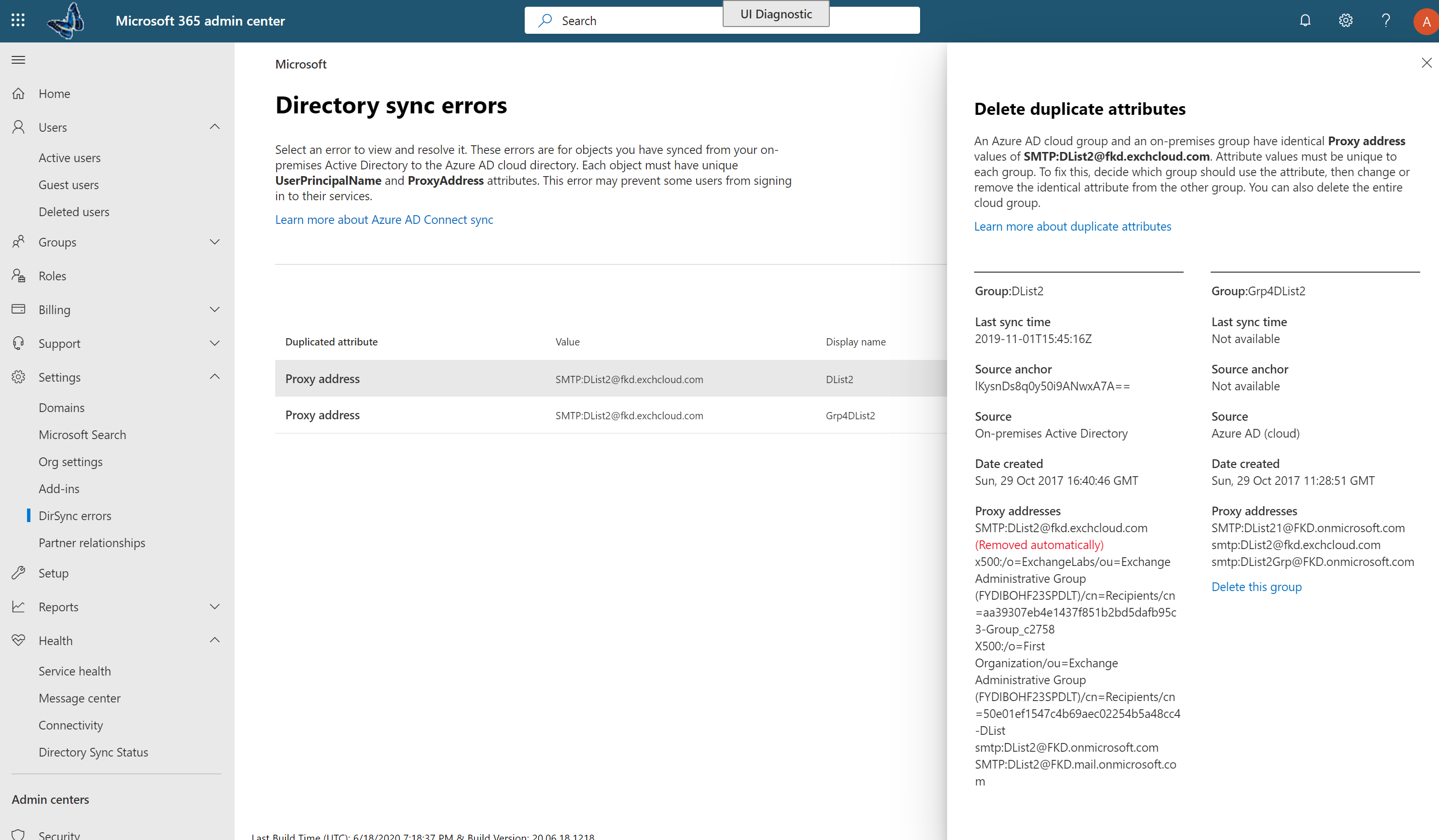
Task: Close the duplicate attributes panel
Action: click(x=1427, y=63)
